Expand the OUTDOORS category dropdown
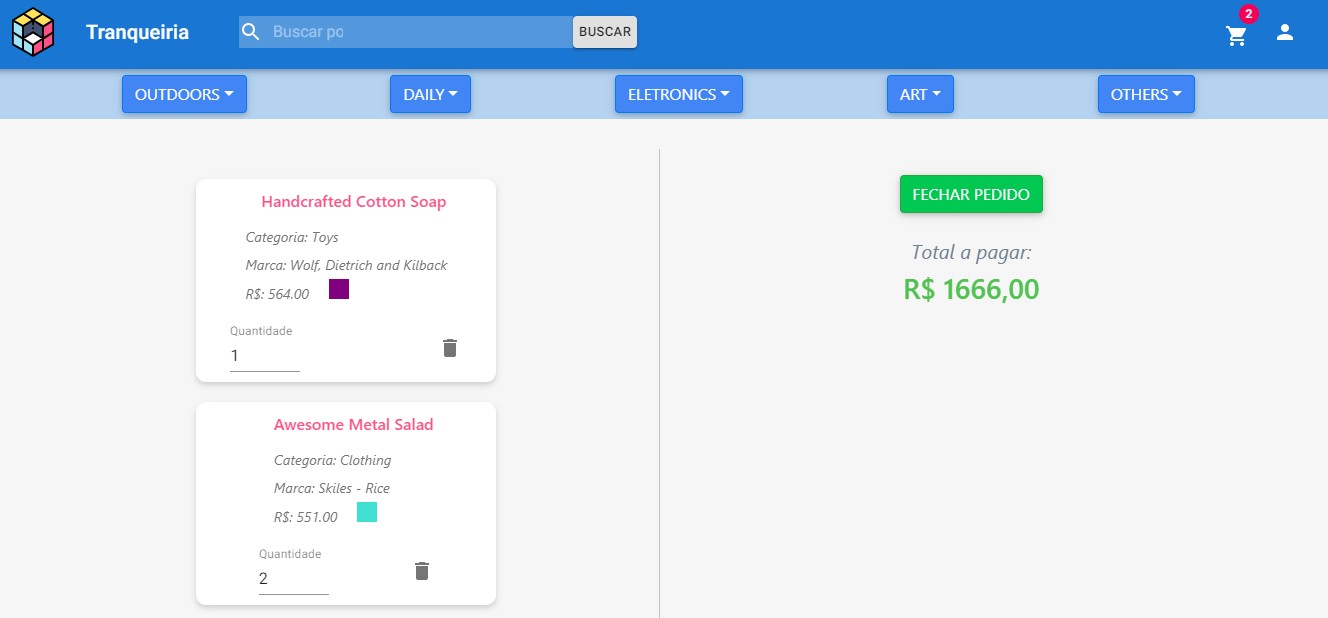The image size is (1328, 618). [x=184, y=94]
